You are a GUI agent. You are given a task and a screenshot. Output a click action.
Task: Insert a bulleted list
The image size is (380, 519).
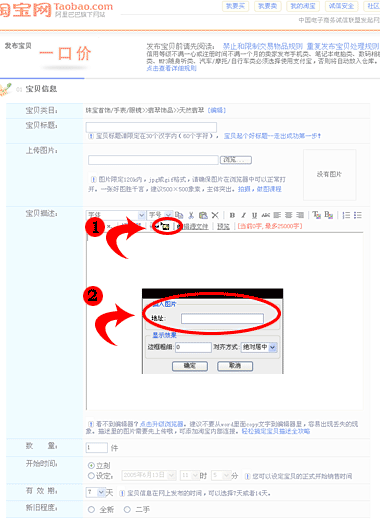[x=358, y=215]
